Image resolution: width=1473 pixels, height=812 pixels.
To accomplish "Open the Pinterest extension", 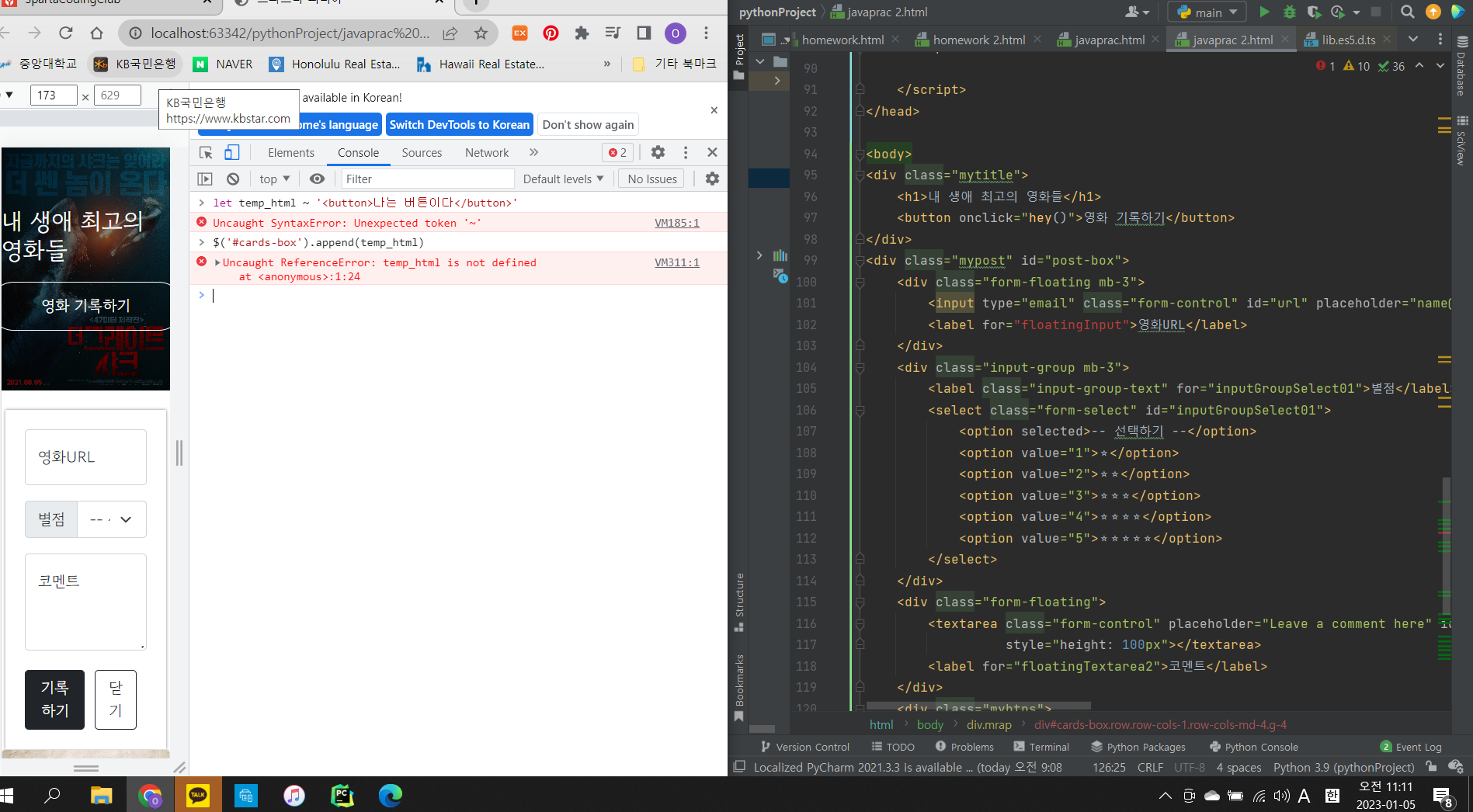I will (x=551, y=33).
